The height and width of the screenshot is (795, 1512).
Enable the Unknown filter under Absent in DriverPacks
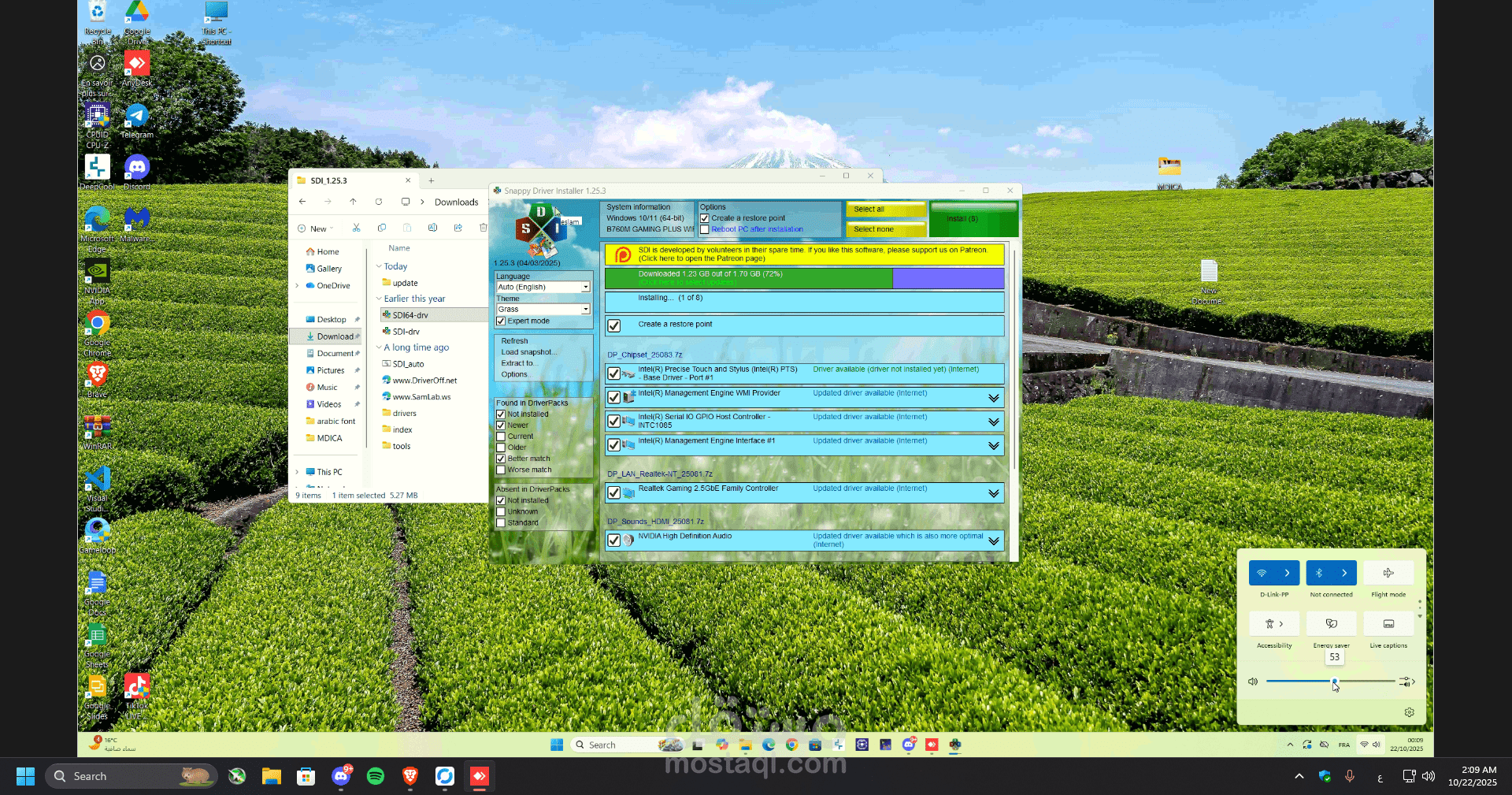[x=500, y=511]
